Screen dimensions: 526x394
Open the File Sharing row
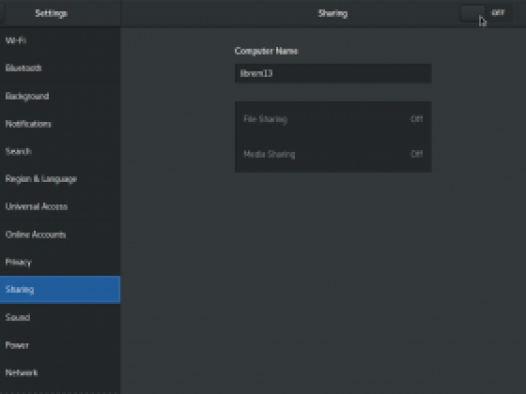click(x=333, y=119)
